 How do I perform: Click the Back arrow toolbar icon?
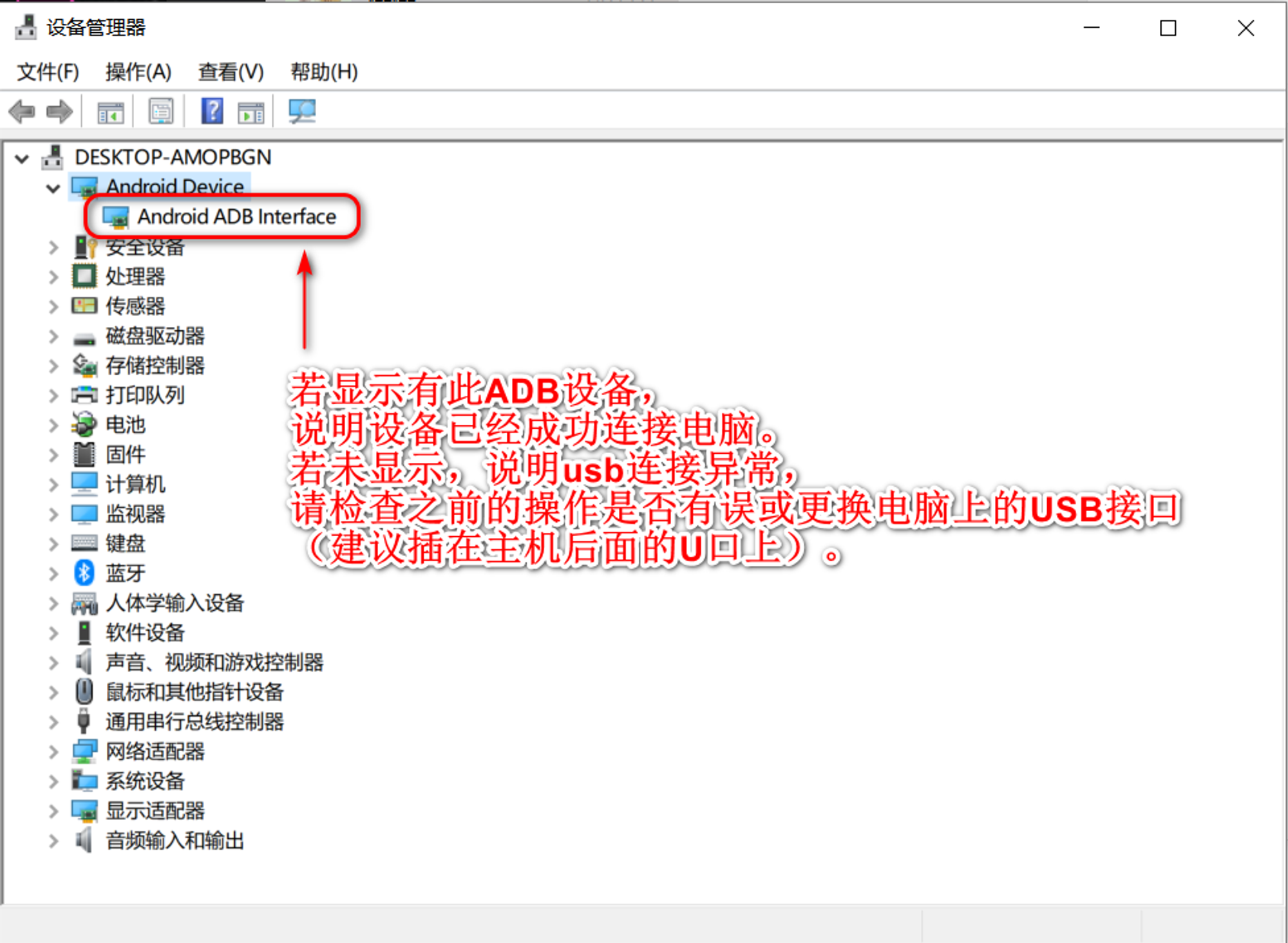22,112
